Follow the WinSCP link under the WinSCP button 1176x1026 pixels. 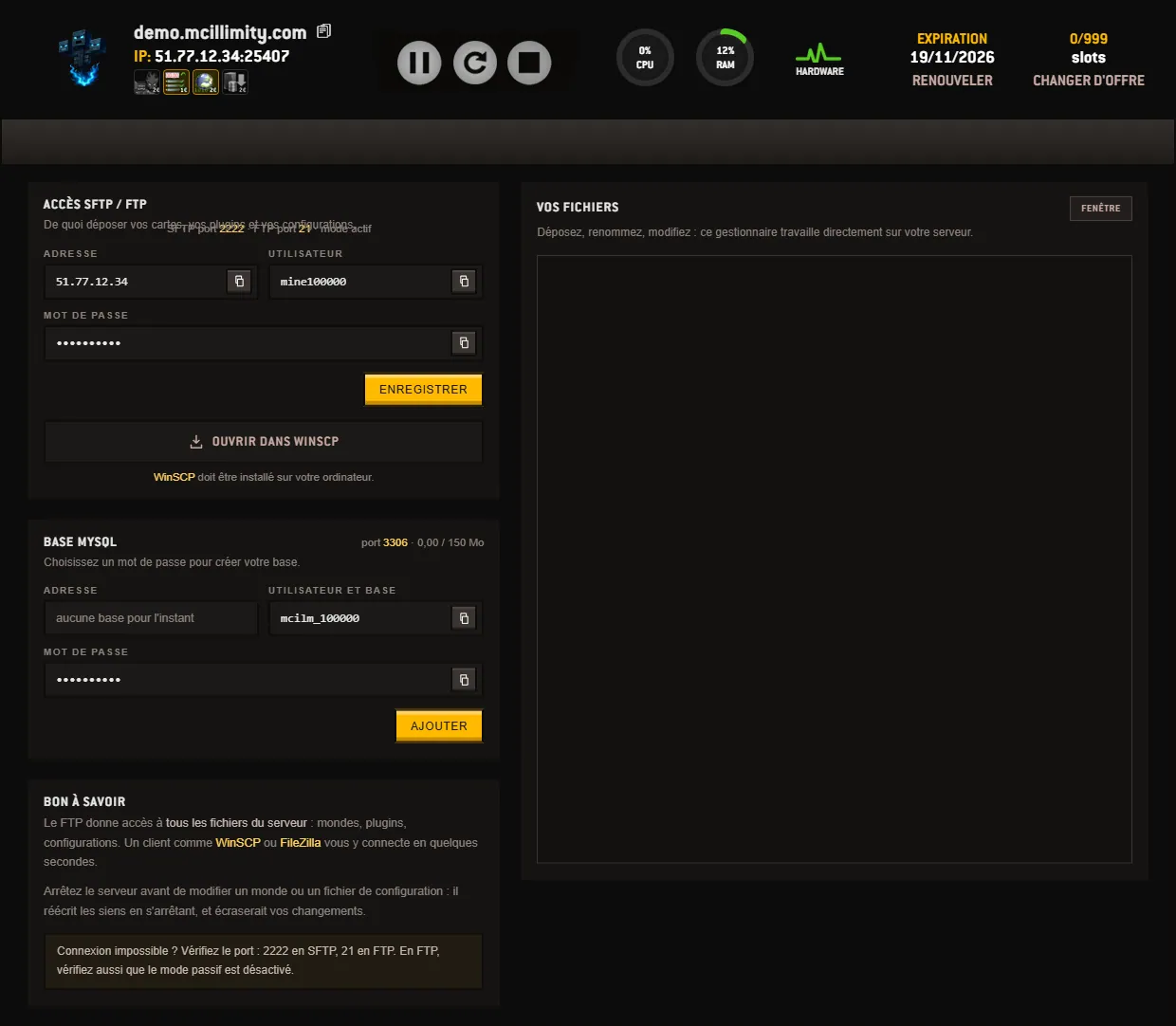pyautogui.click(x=175, y=477)
